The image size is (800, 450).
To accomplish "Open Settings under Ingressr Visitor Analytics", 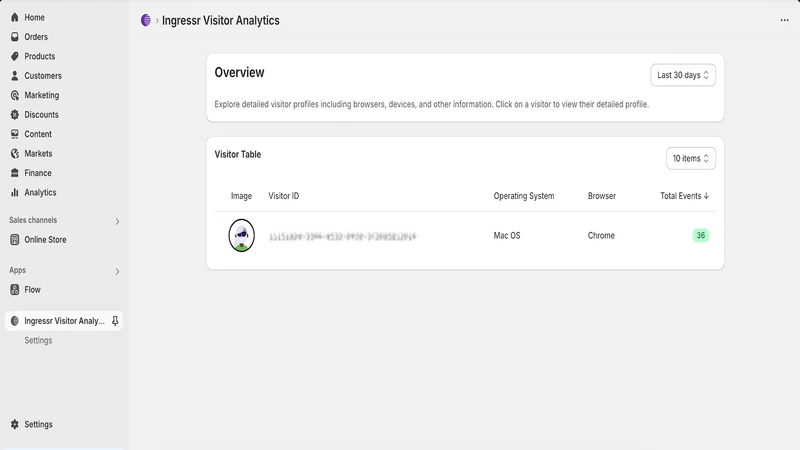I will click(x=38, y=340).
